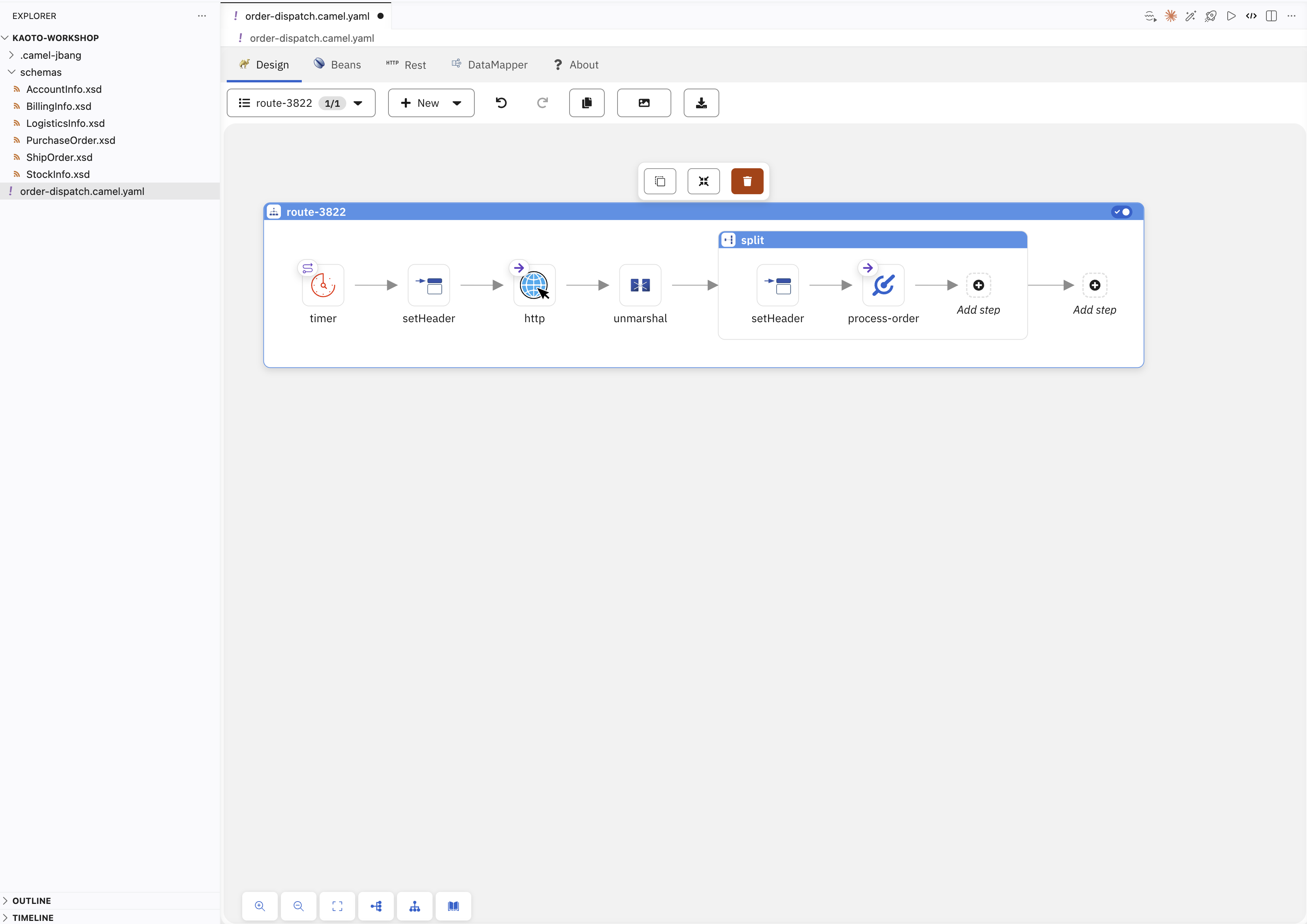Split the editor with the layout icon
The width and height of the screenshot is (1307, 924).
[1271, 16]
